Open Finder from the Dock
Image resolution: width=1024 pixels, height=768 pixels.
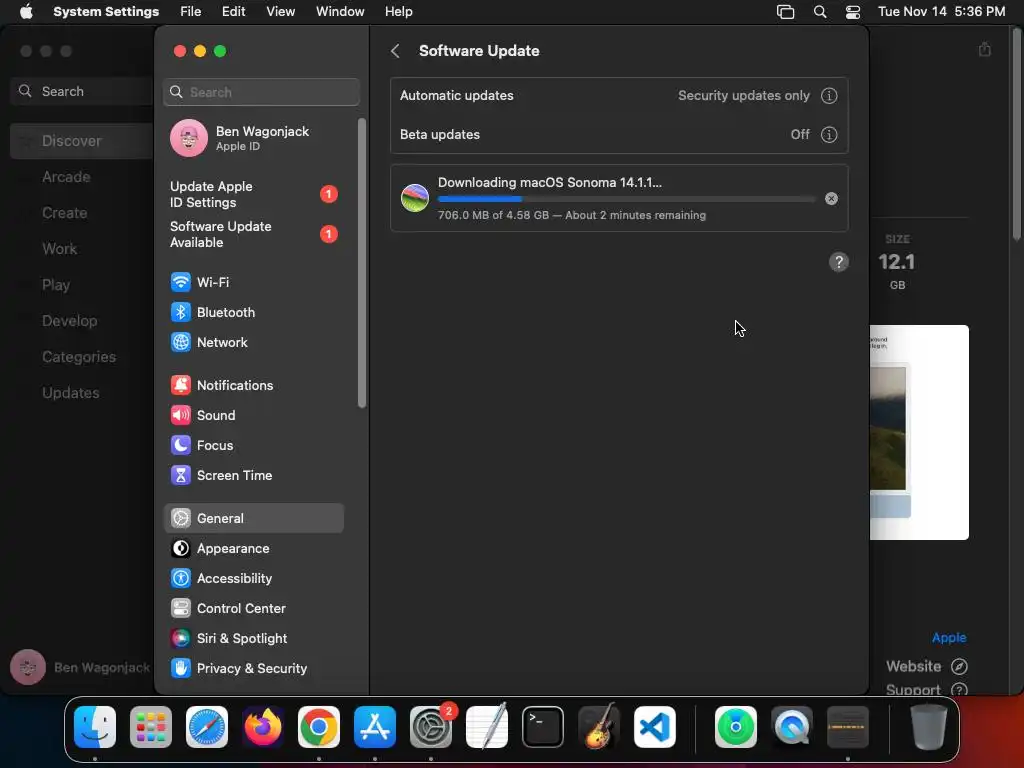95,727
